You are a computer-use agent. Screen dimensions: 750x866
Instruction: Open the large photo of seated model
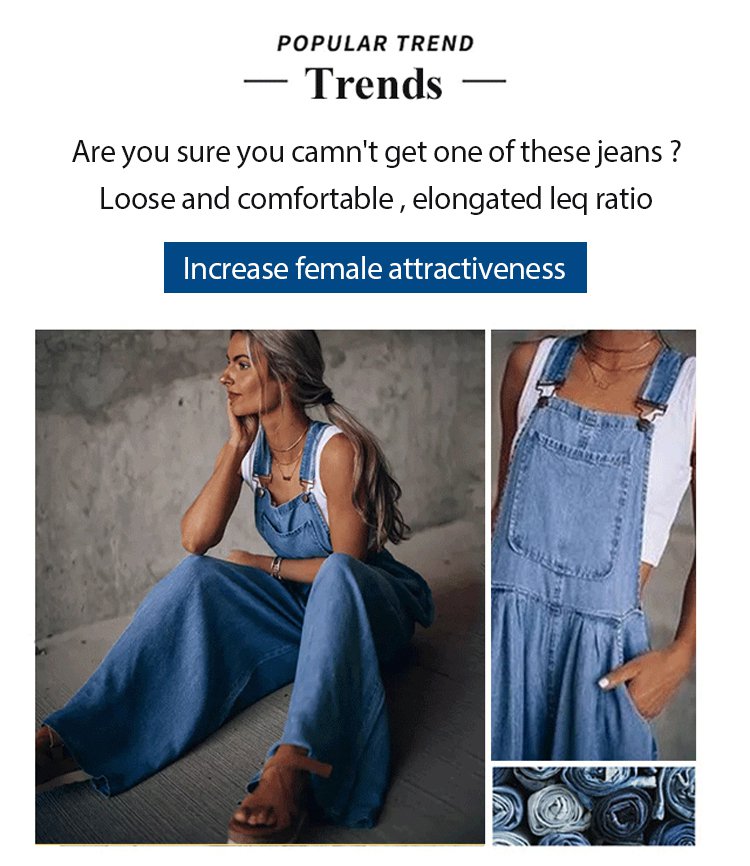click(x=260, y=587)
